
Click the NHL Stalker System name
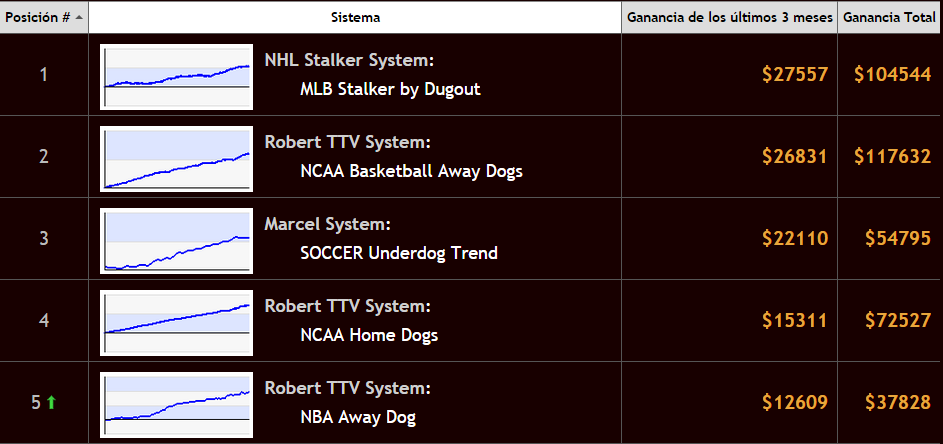click(x=349, y=61)
